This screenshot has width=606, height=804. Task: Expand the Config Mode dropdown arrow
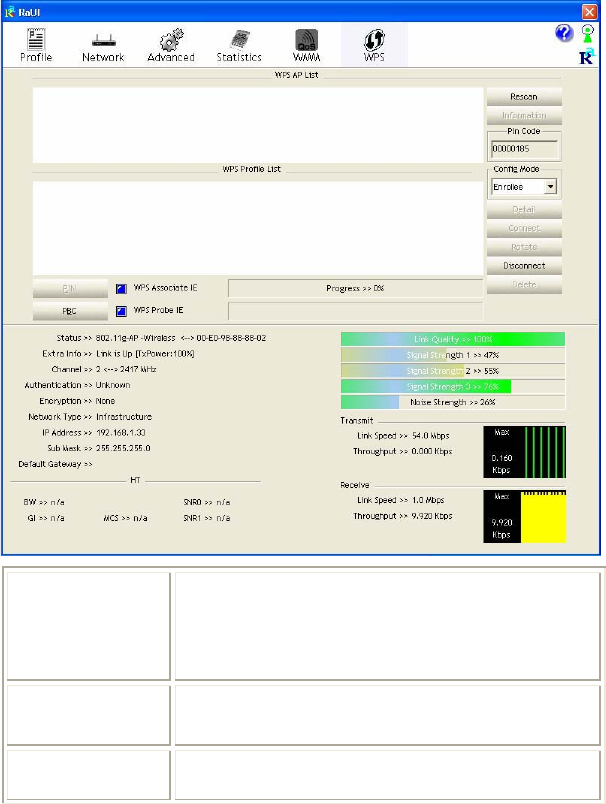coord(550,187)
